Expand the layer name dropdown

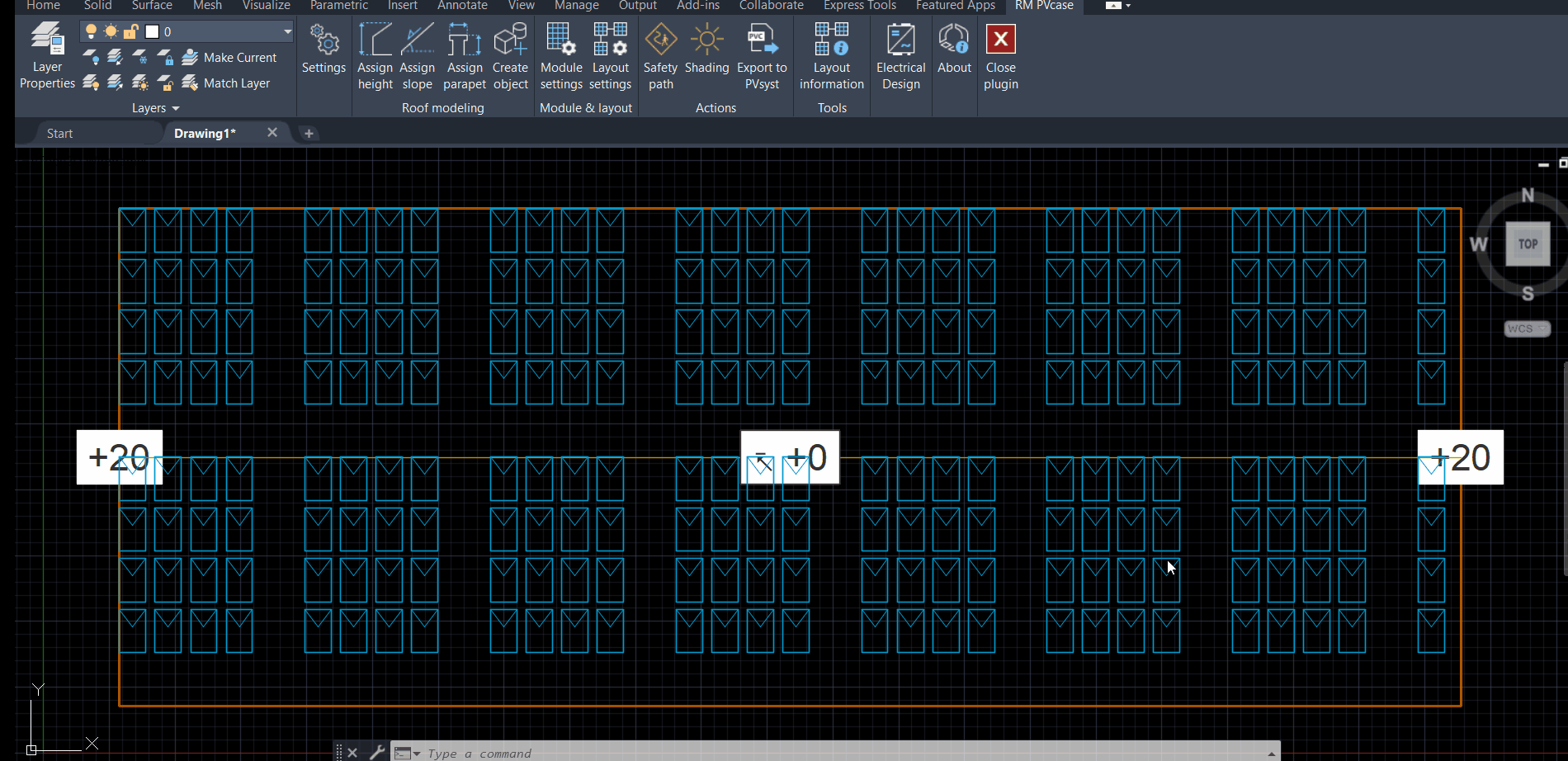tap(287, 32)
